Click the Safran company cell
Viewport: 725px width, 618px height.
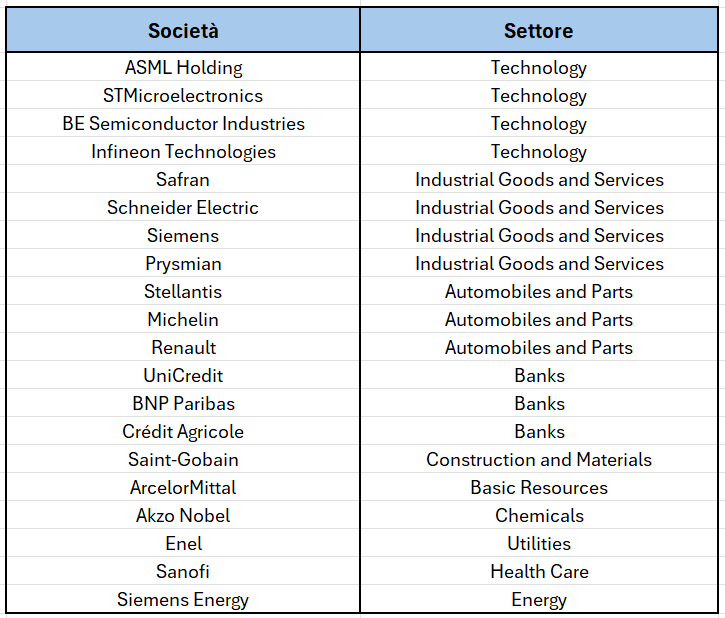coord(183,180)
